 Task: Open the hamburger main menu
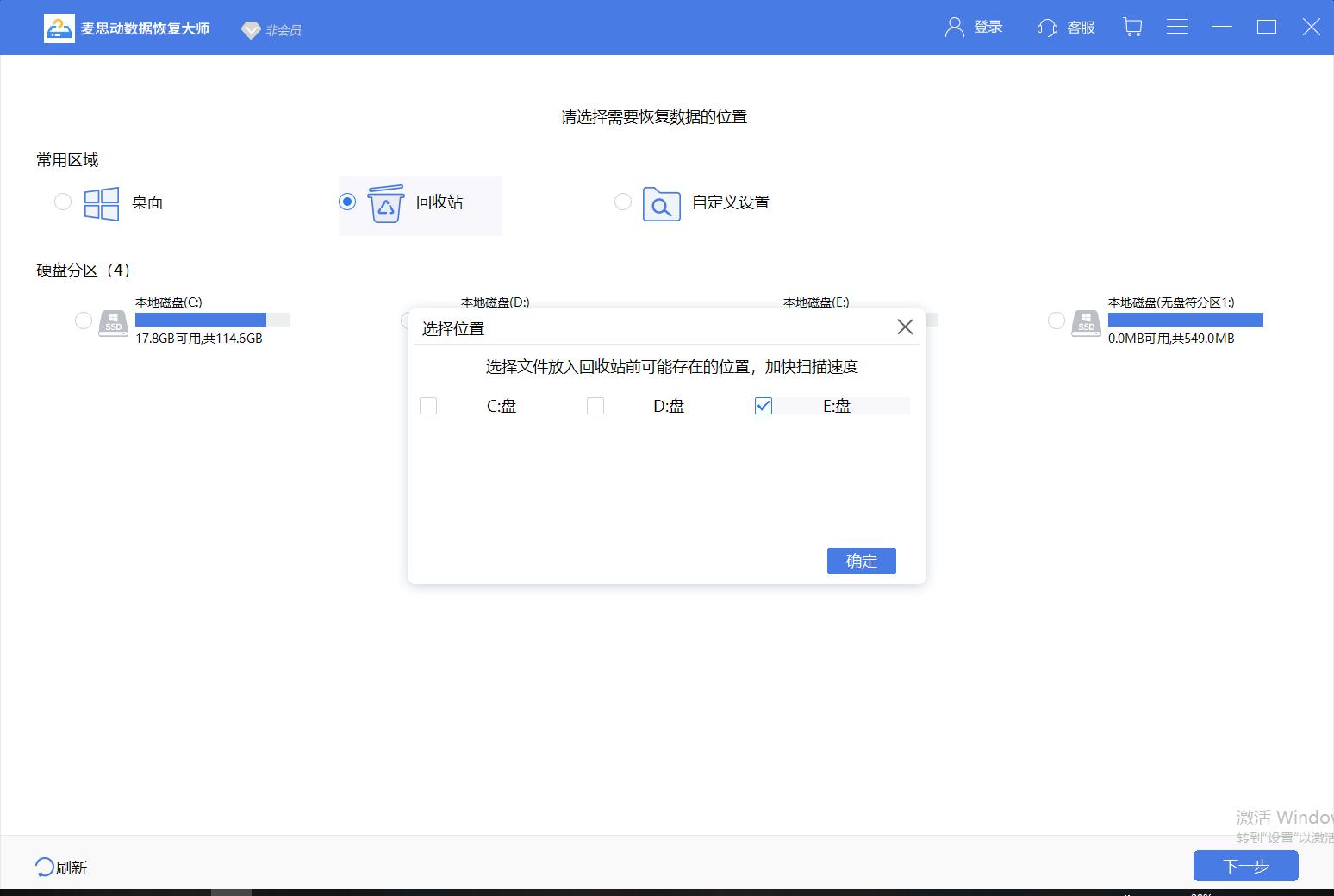(x=1176, y=27)
